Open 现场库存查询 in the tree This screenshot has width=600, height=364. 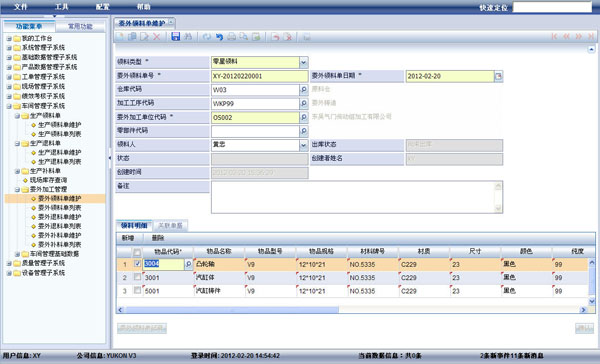pos(49,180)
